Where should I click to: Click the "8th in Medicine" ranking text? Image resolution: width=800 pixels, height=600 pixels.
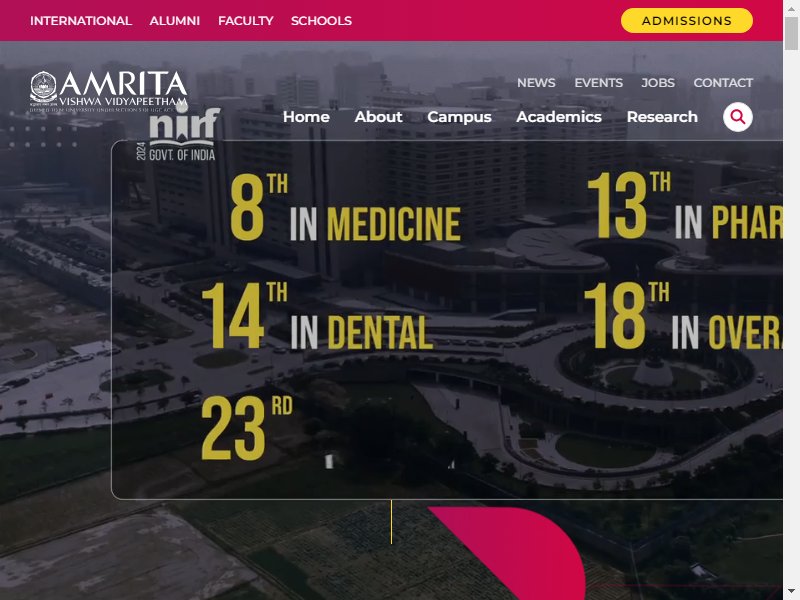click(x=345, y=207)
